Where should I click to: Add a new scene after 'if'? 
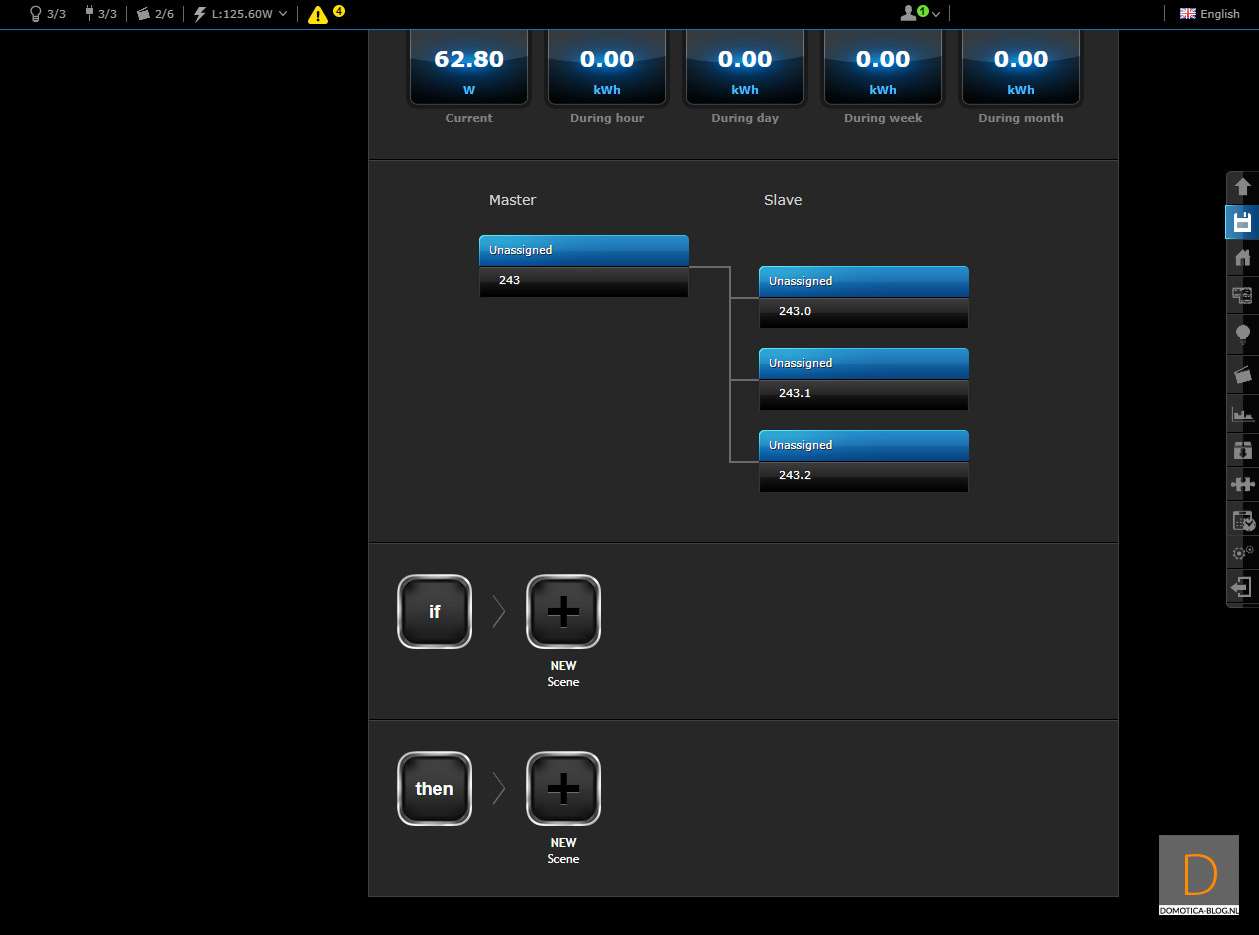[563, 612]
